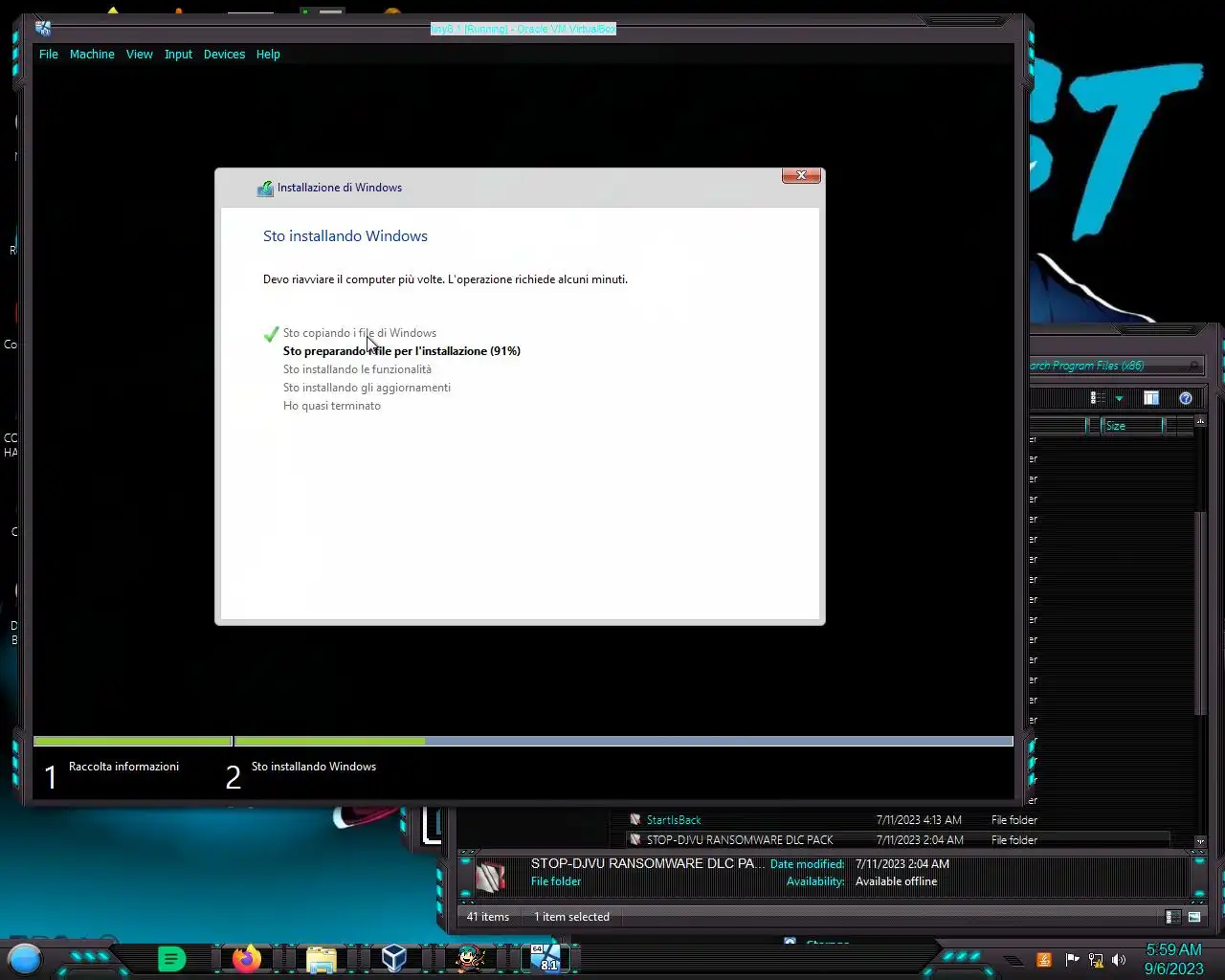Click the Explorer help question mark icon
The width and height of the screenshot is (1225, 980).
pyautogui.click(x=1186, y=398)
